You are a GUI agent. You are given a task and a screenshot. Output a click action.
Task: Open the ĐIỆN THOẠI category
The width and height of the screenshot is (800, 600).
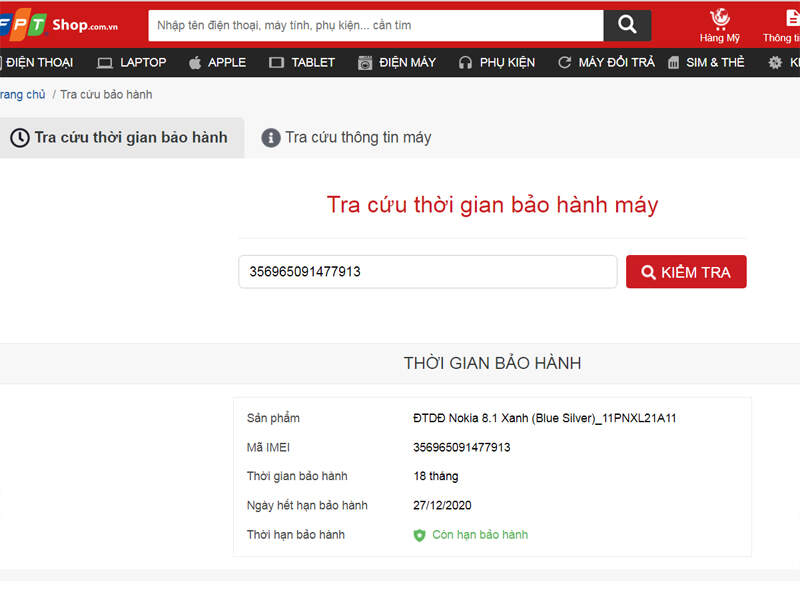click(x=36, y=62)
